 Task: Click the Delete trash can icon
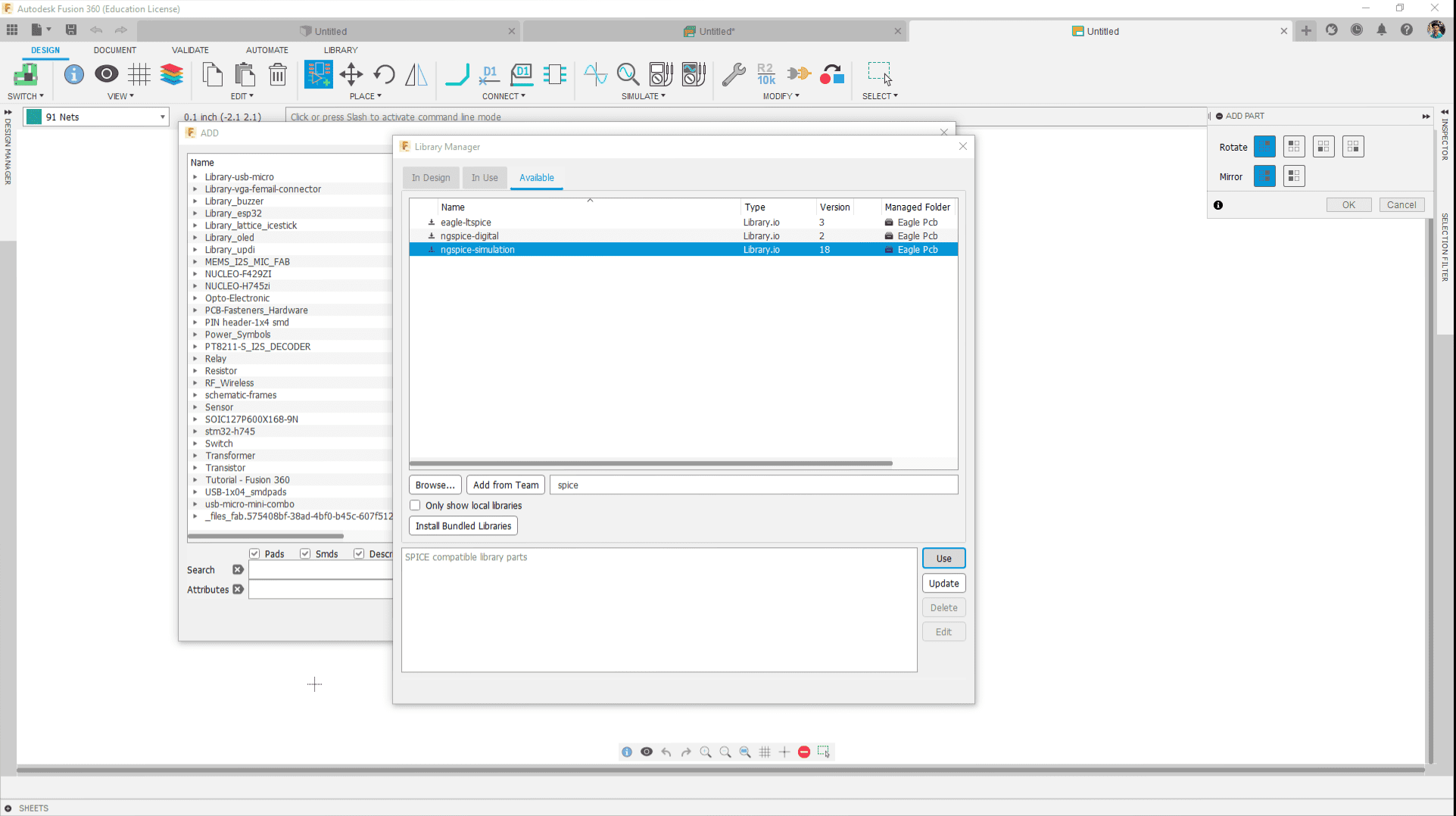point(278,74)
